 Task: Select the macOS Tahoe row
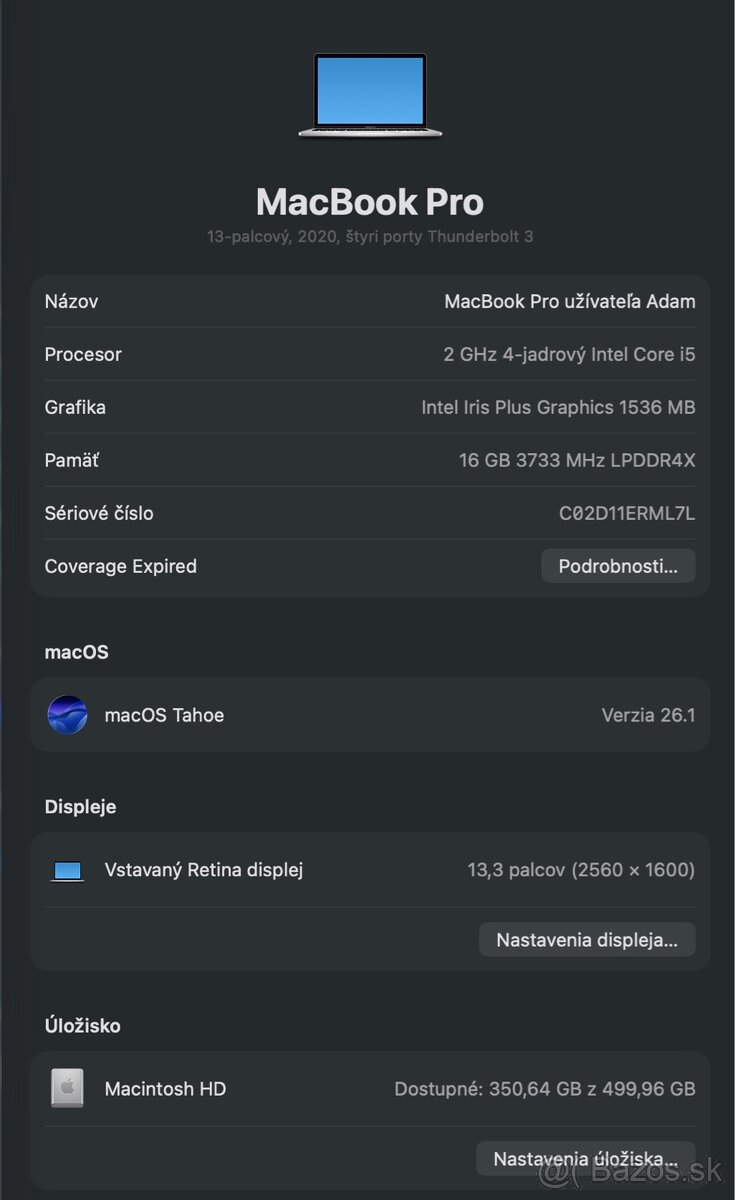pyautogui.click(x=369, y=714)
